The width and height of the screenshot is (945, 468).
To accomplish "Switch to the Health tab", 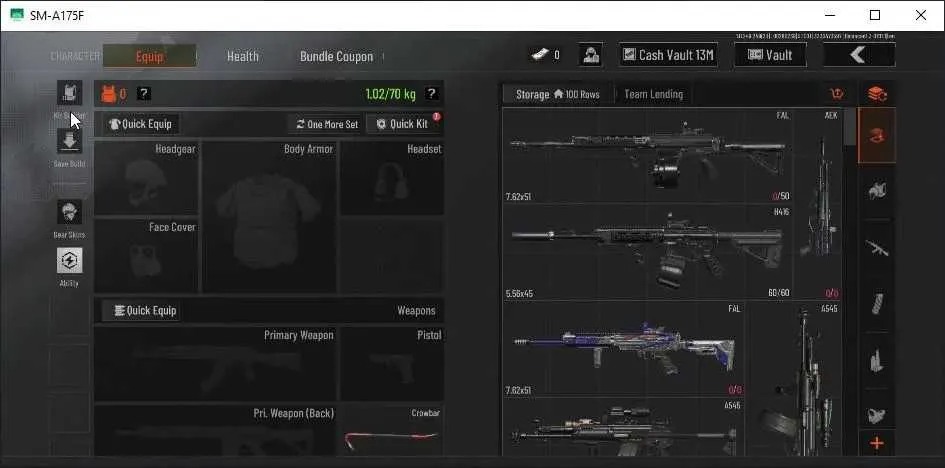I will (x=242, y=56).
